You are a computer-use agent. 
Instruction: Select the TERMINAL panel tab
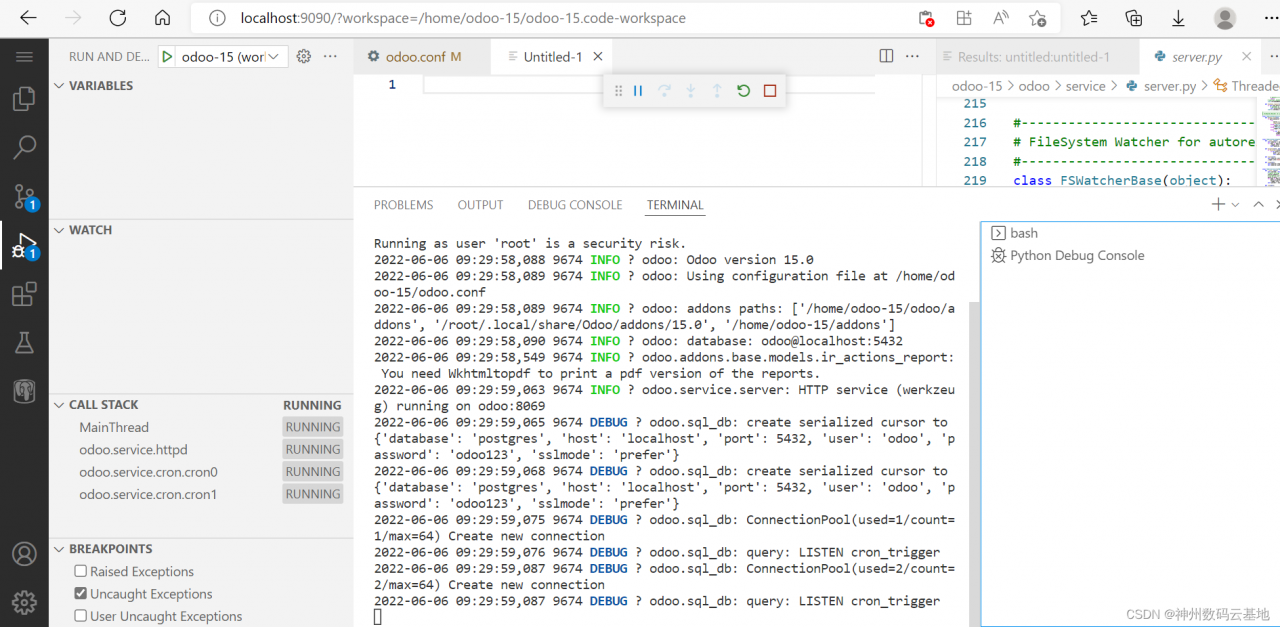(x=675, y=205)
